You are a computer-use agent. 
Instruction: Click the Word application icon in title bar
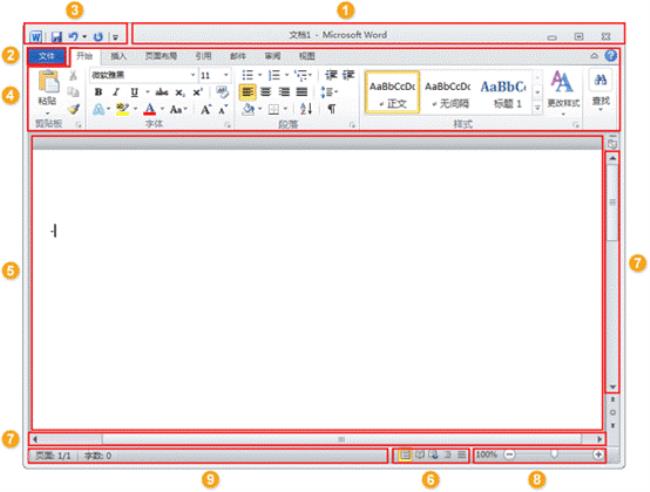[x=36, y=37]
